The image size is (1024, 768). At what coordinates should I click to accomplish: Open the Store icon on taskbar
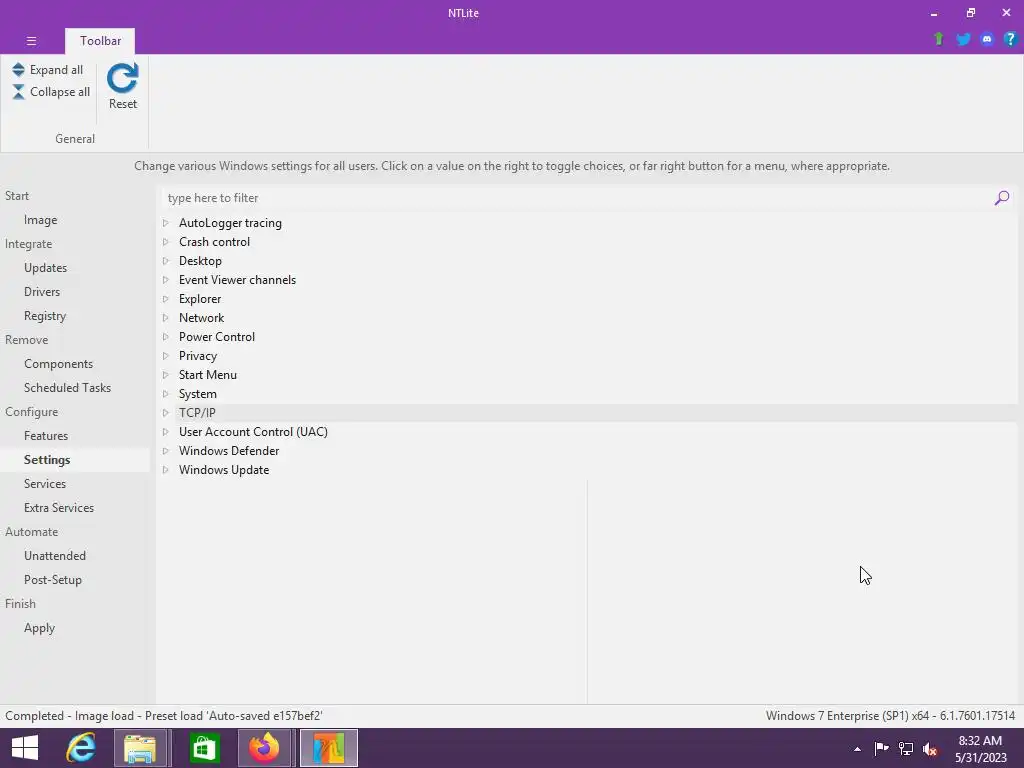204,748
